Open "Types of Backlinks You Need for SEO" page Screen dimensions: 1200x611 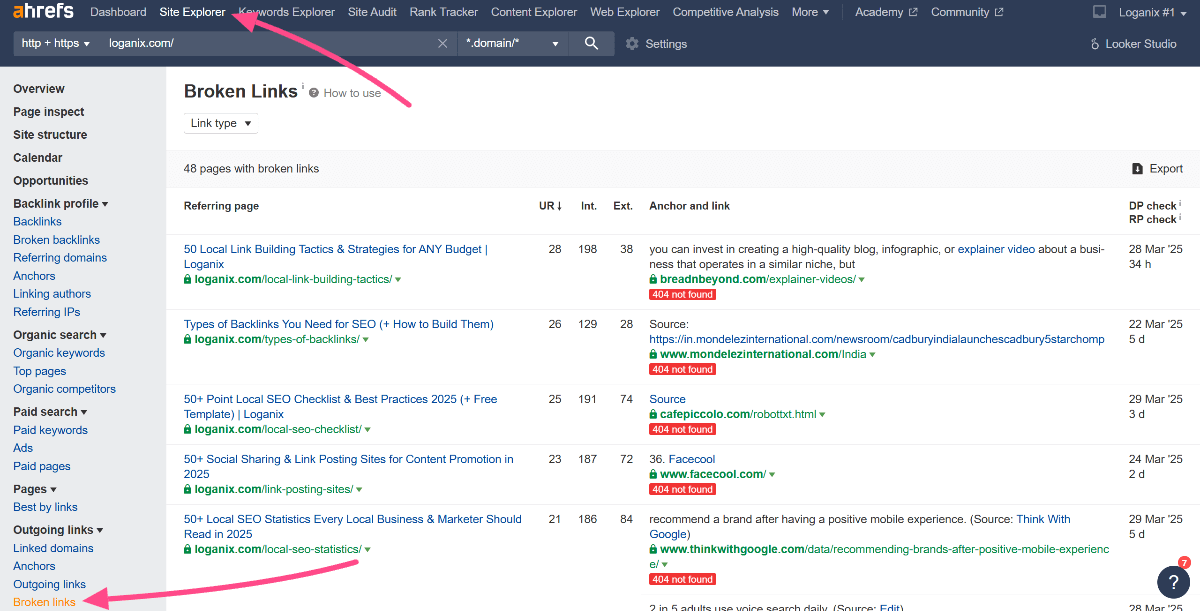pos(339,324)
